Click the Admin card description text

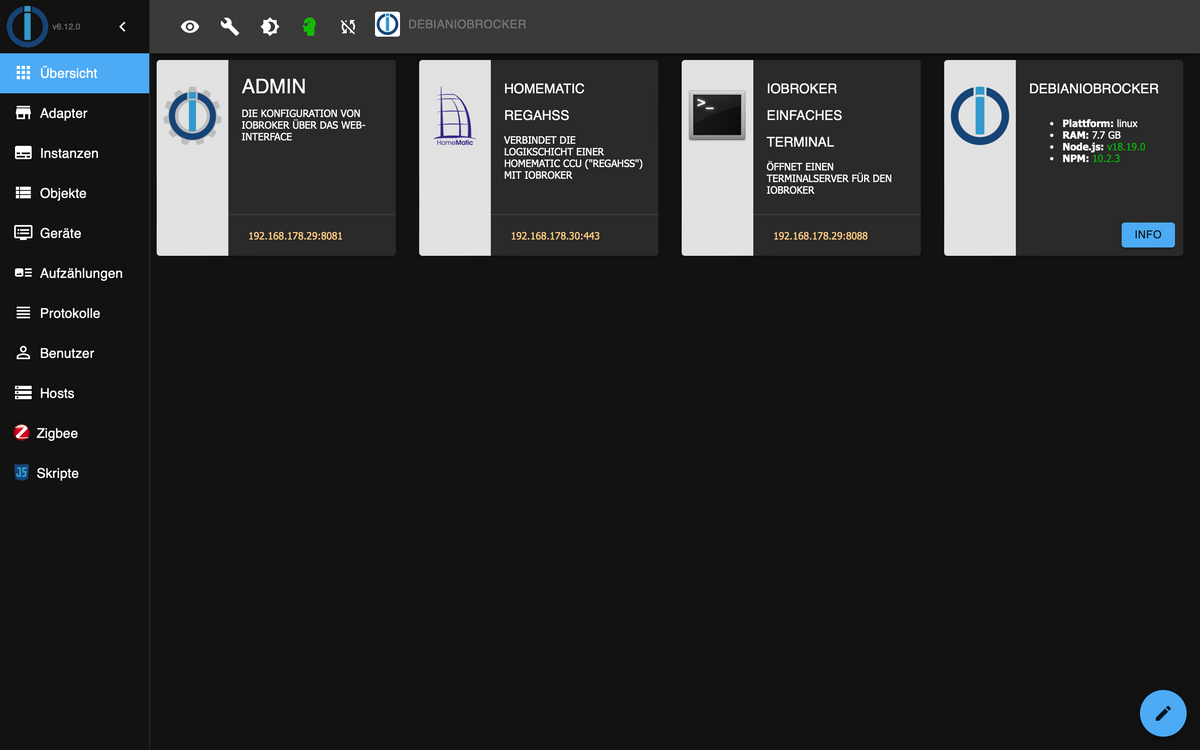click(x=305, y=125)
